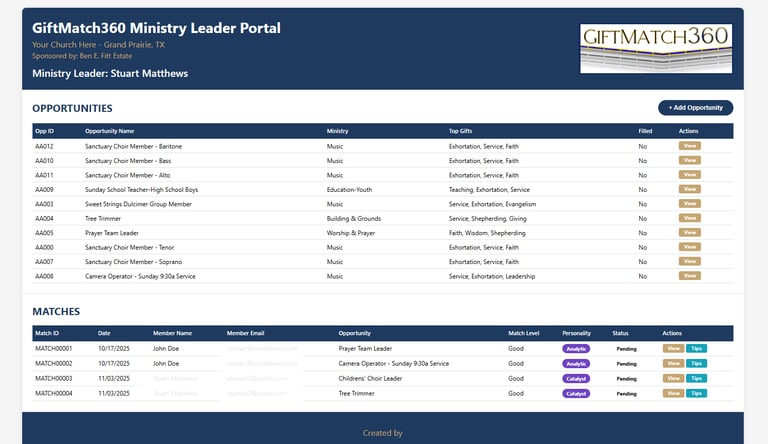View opportunity AA012 Baritone row

click(x=690, y=146)
